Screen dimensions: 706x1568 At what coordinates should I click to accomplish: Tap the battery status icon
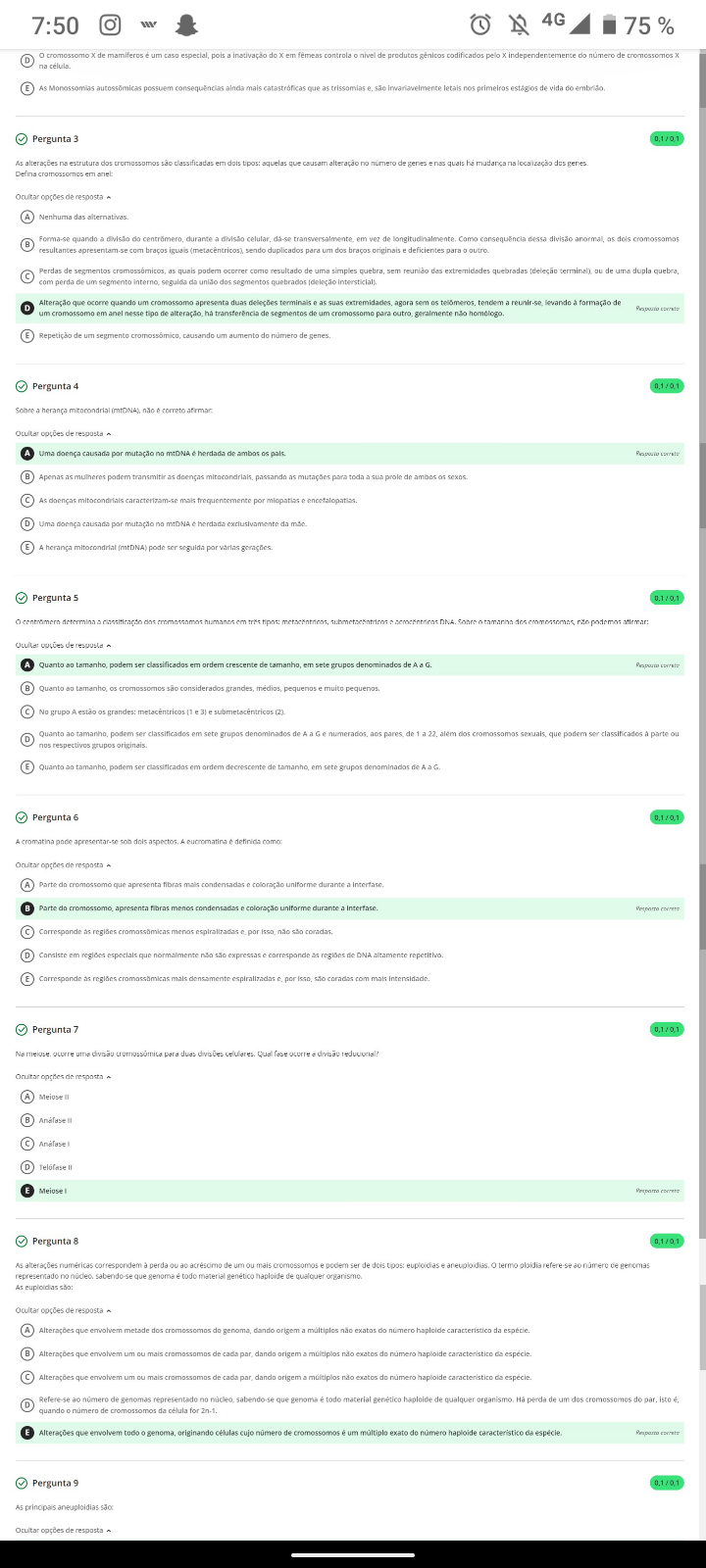coord(609,24)
